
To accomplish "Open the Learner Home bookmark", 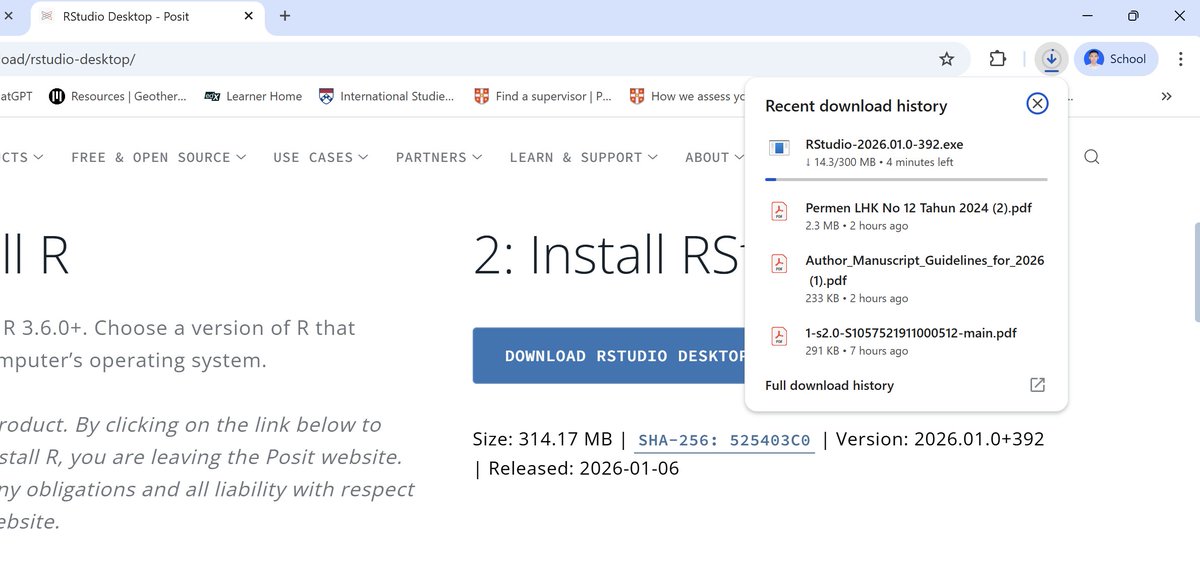I will pyautogui.click(x=253, y=97).
